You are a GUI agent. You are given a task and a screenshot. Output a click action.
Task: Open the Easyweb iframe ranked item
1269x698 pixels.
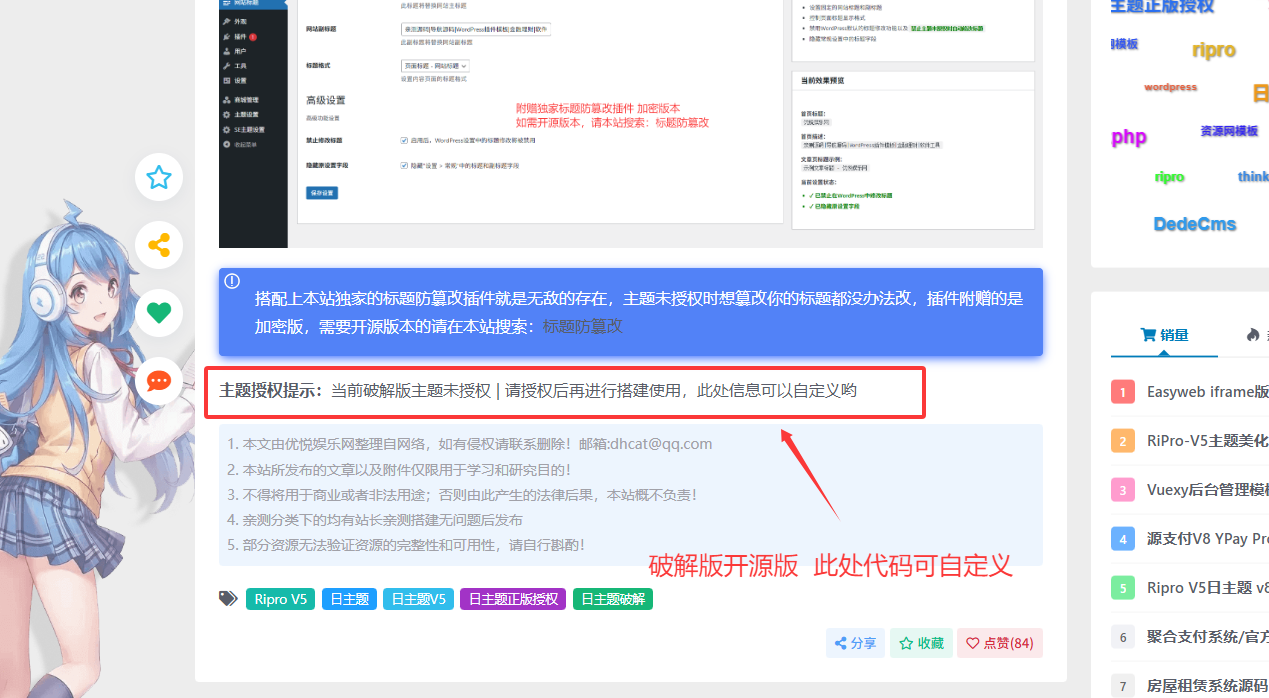coord(1207,392)
